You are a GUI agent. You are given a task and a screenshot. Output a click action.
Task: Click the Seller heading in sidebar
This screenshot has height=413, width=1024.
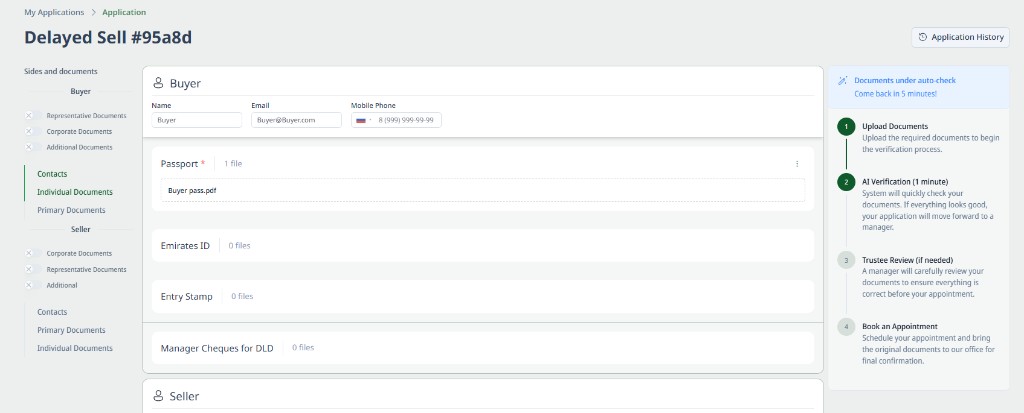(x=80, y=229)
